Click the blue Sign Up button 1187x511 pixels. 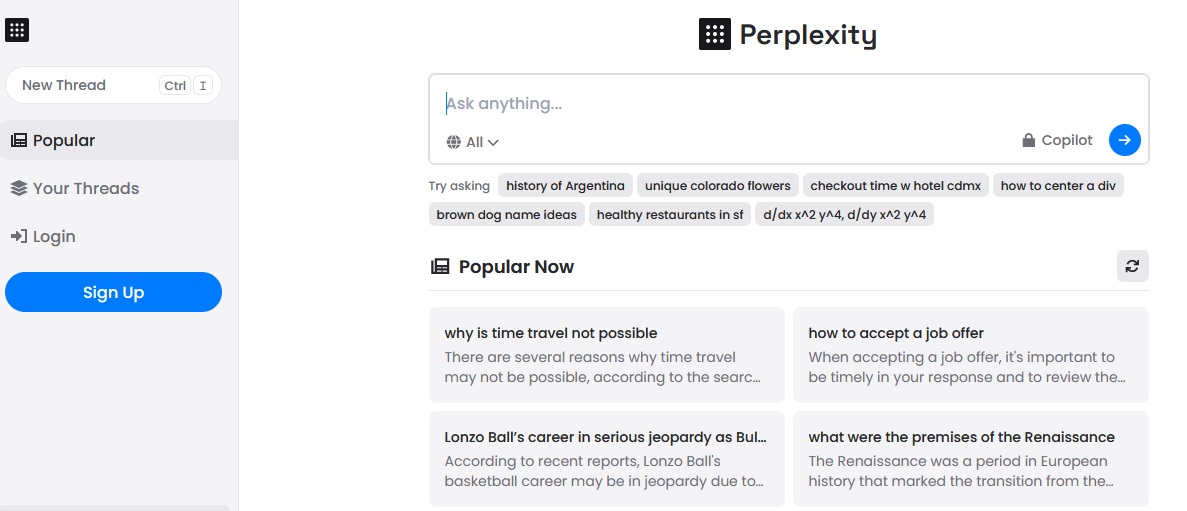[x=114, y=292]
